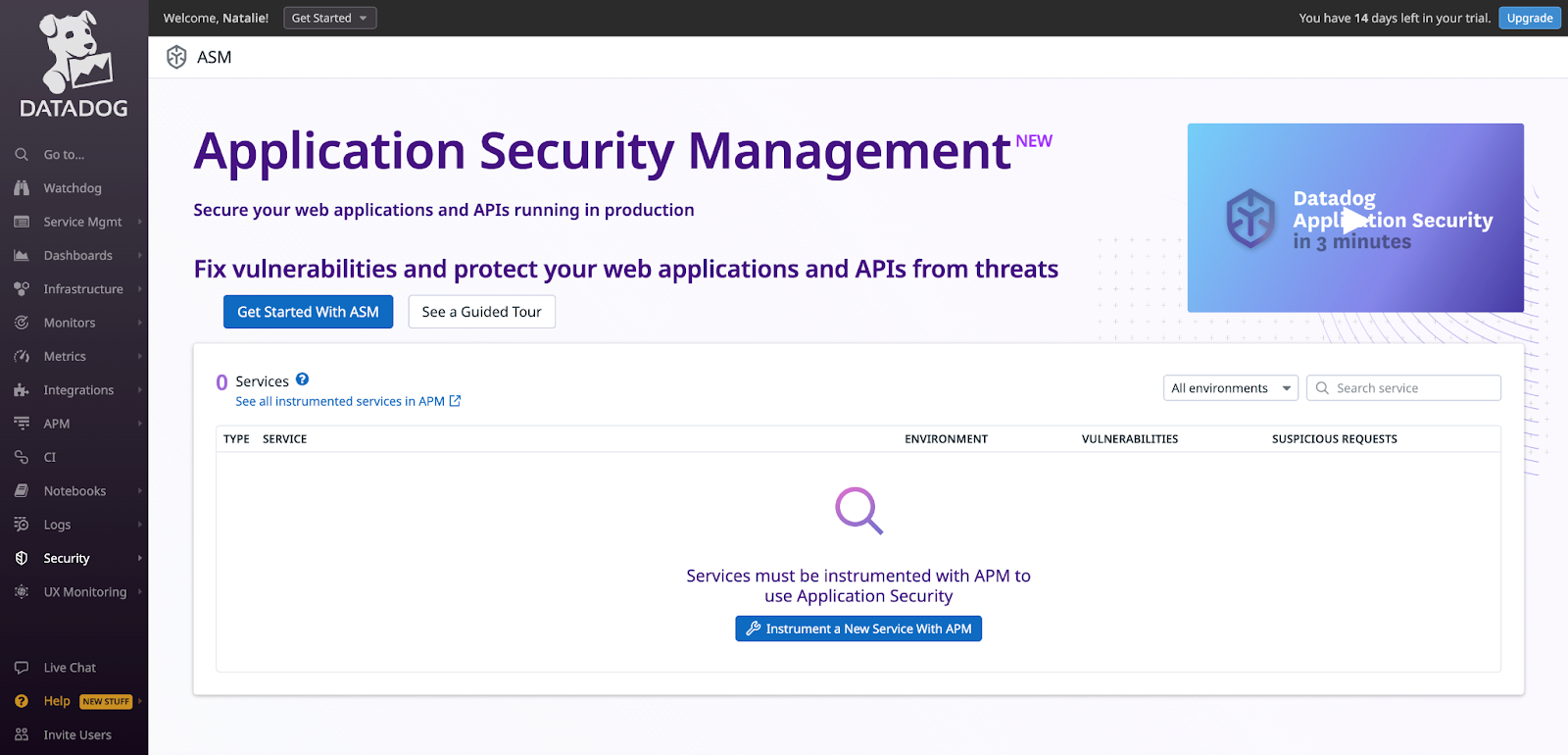Click See a Guided Tour button
The width and height of the screenshot is (1568, 755).
point(481,312)
